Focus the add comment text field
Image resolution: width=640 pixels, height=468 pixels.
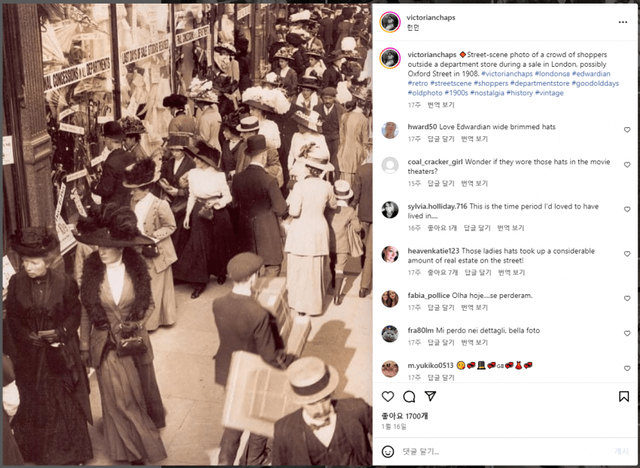504,451
